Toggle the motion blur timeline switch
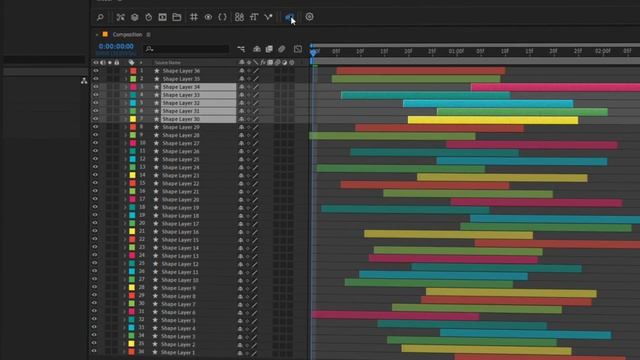The image size is (640, 360). point(282,49)
